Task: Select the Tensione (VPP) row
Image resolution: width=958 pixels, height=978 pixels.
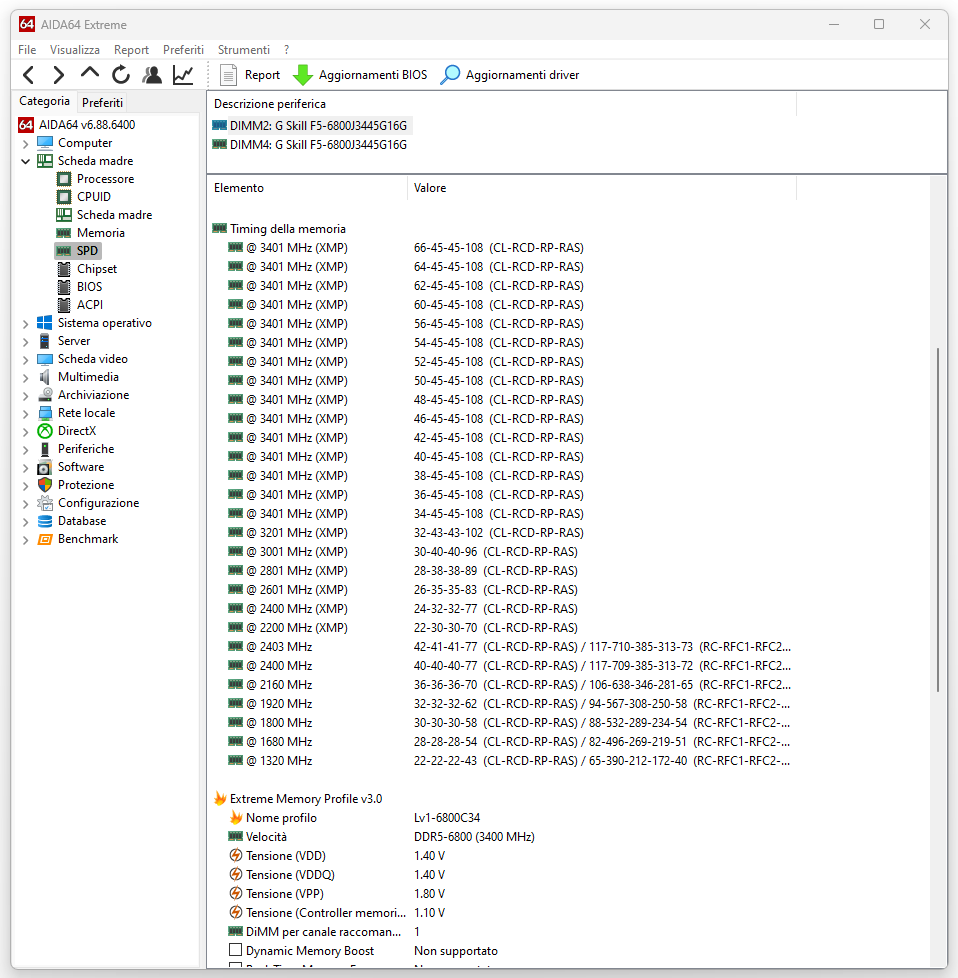Action: tap(501, 894)
